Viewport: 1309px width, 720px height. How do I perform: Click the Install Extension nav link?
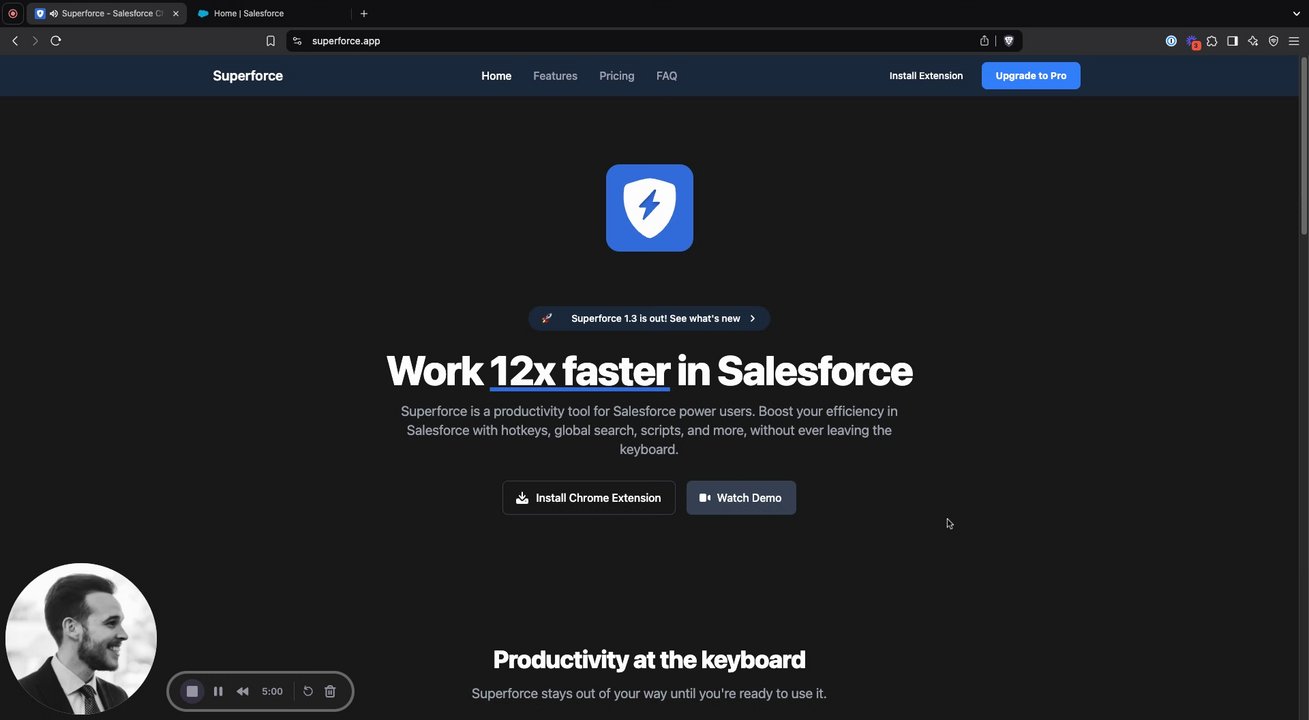(926, 76)
